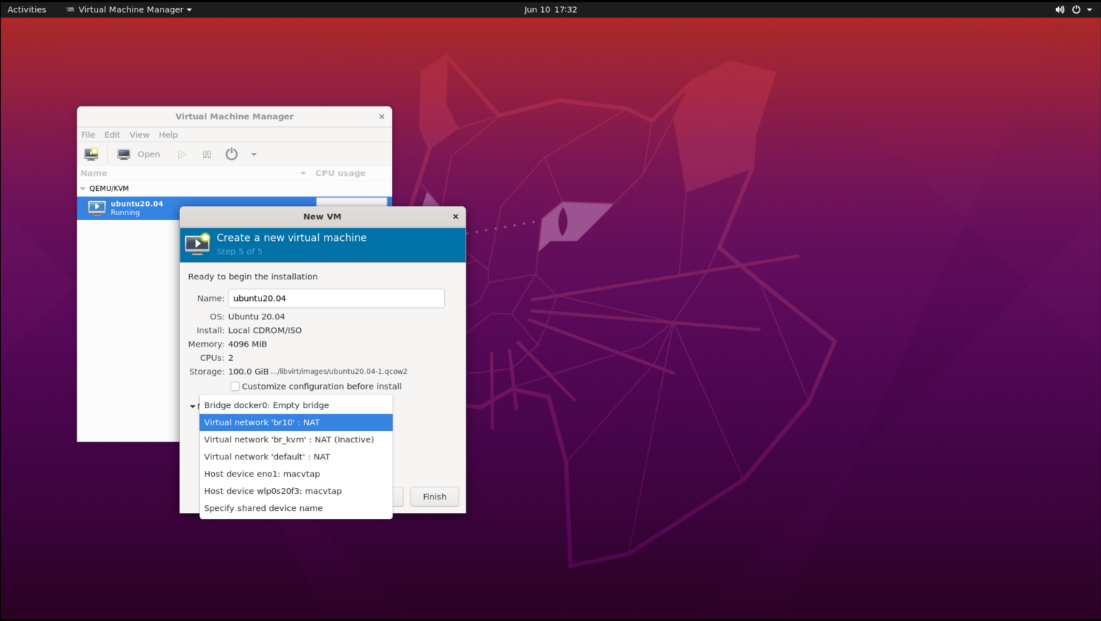Click the Virtual Machine Manager top bar icon
This screenshot has width=1101, height=621.
click(70, 9)
